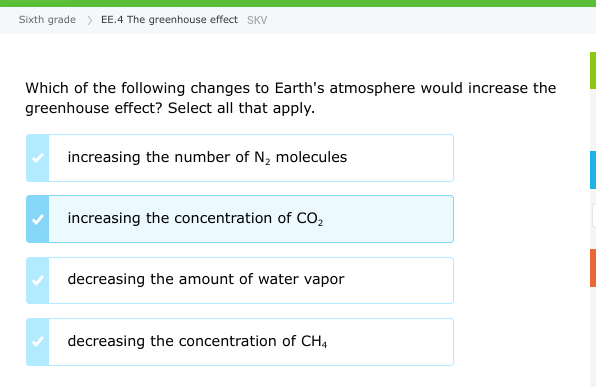
Task: Select 'increasing the concentration of CO₂' answer text
Action: click(x=195, y=219)
